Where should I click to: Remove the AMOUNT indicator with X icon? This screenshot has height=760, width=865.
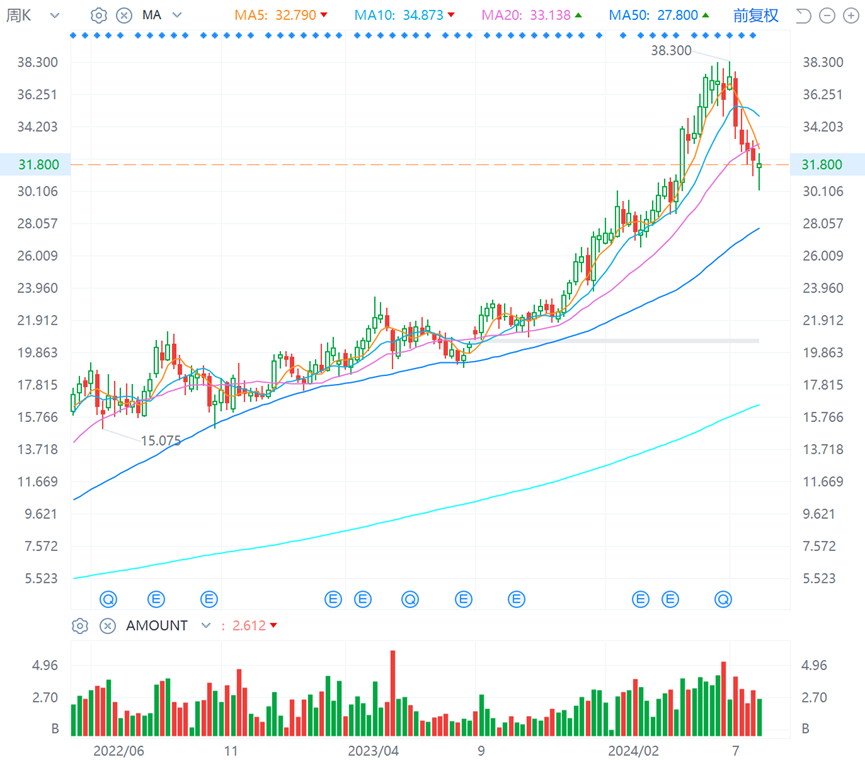[108, 625]
